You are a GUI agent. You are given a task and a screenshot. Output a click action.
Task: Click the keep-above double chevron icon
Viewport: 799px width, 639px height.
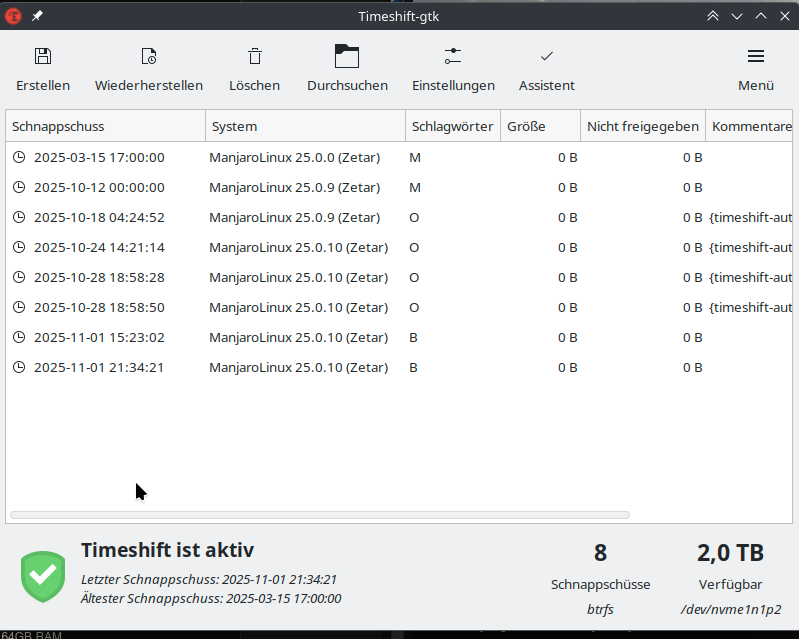point(713,16)
